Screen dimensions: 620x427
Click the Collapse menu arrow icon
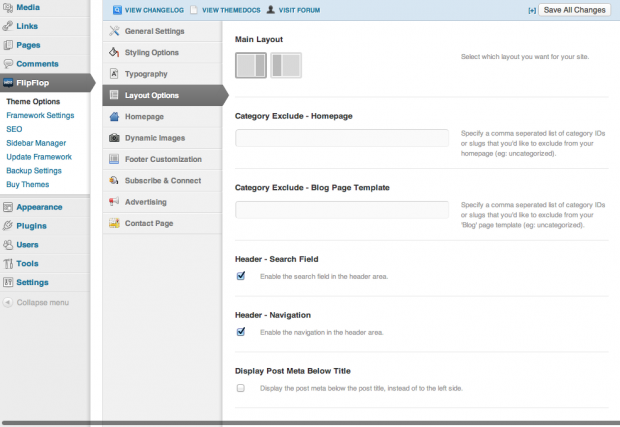point(8,302)
